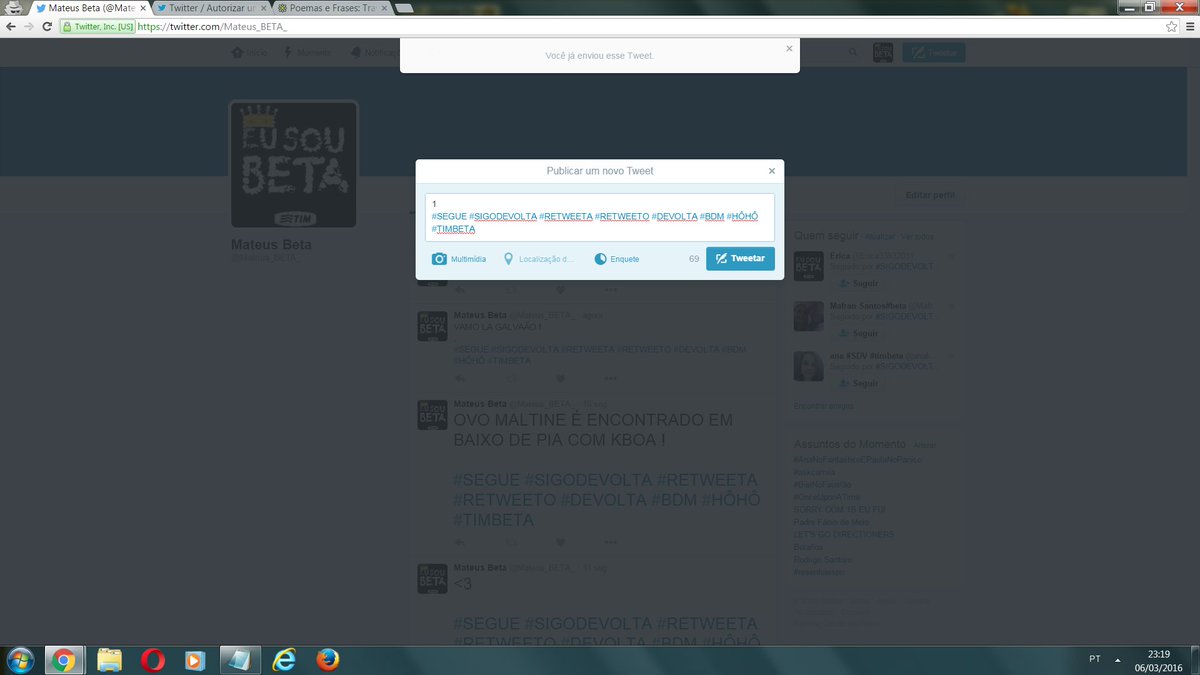Like the OVO MALTINE tweet heart icon
The image size is (1200, 675).
561,543
